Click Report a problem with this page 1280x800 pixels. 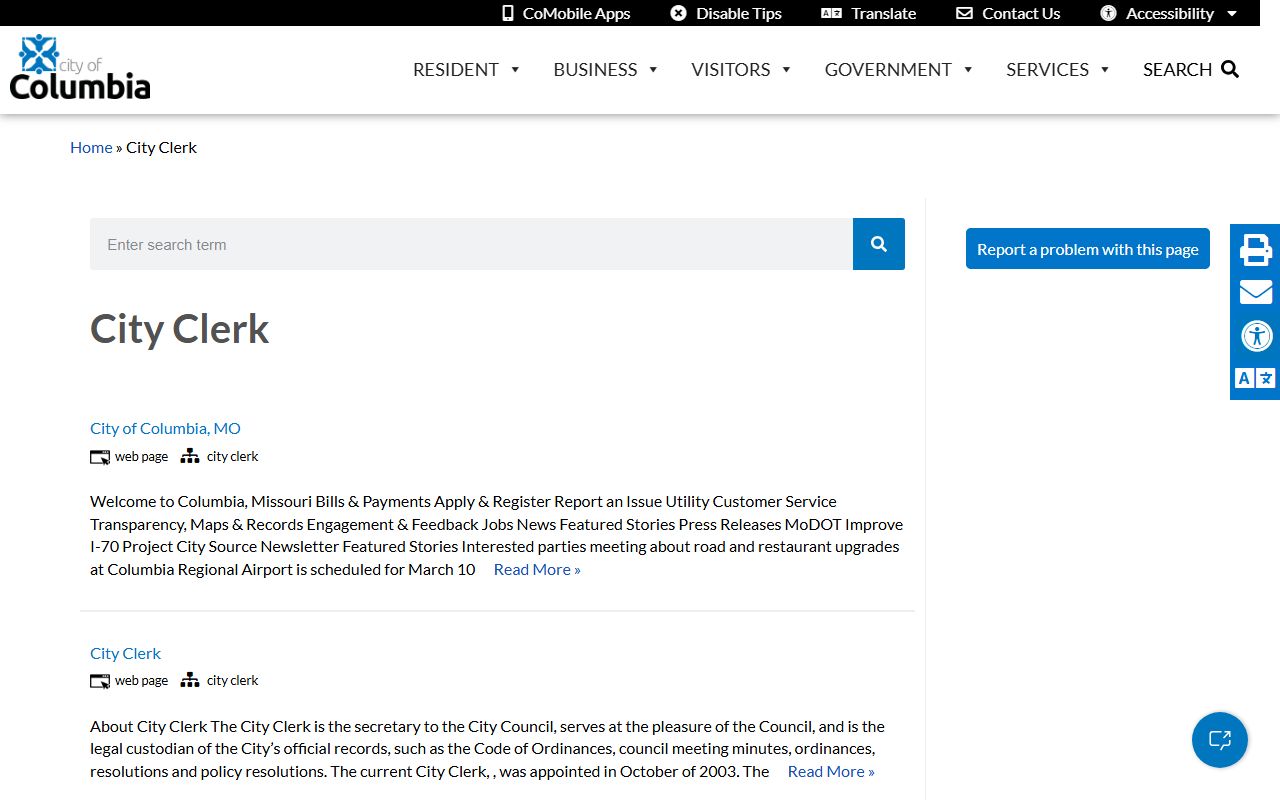pyautogui.click(x=1088, y=249)
